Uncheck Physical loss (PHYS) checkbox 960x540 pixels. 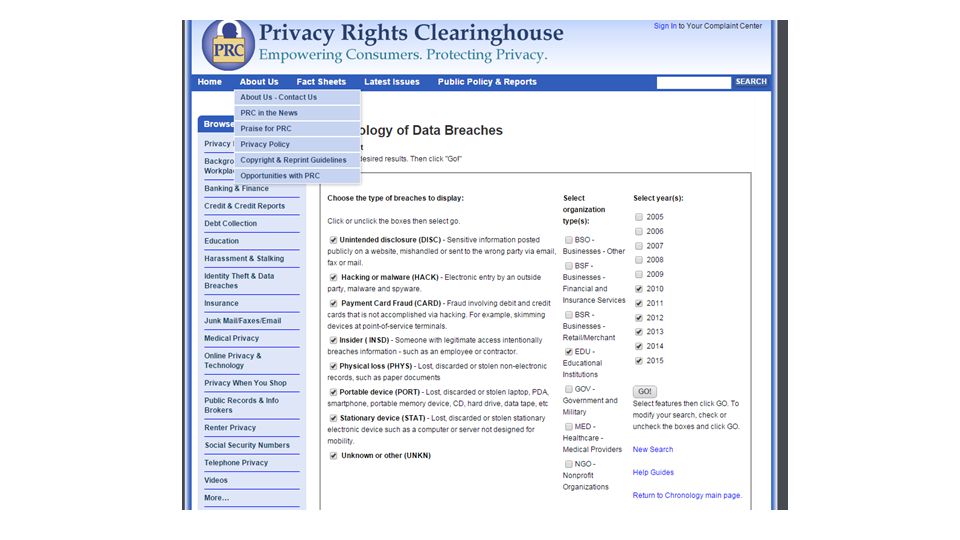[x=333, y=366]
